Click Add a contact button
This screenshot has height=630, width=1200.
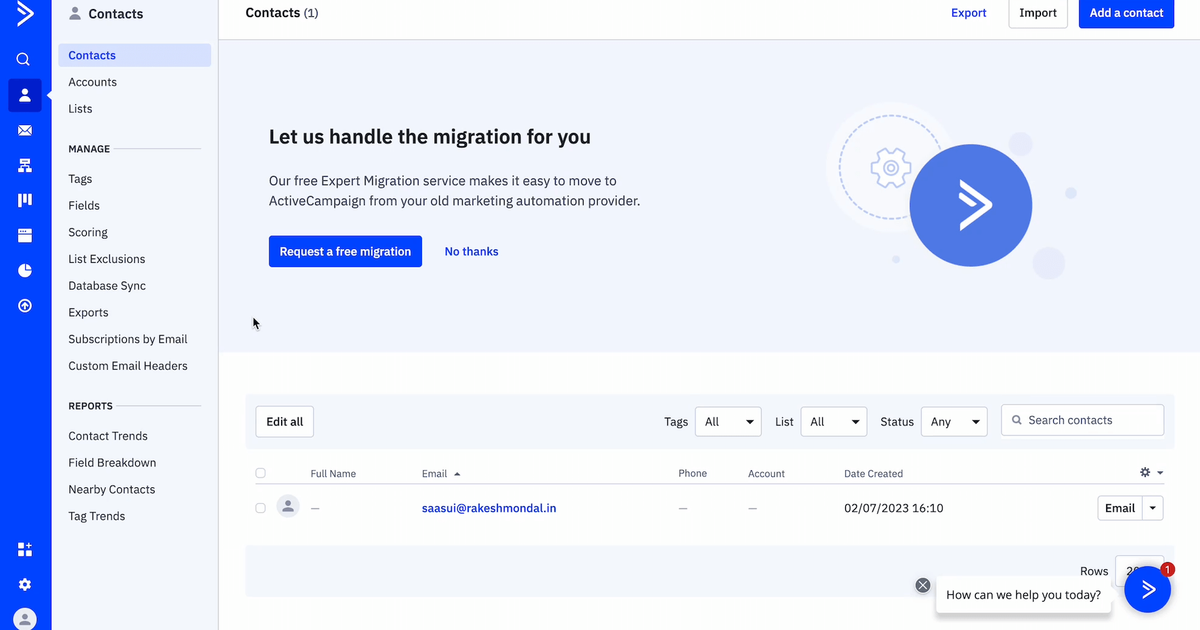[1126, 13]
